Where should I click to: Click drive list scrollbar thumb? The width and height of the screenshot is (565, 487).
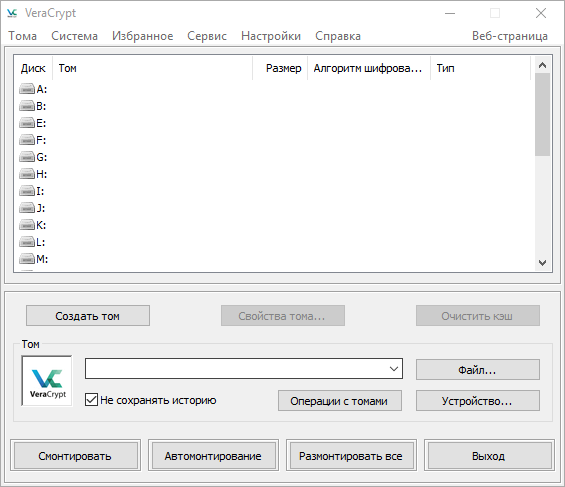[x=542, y=115]
